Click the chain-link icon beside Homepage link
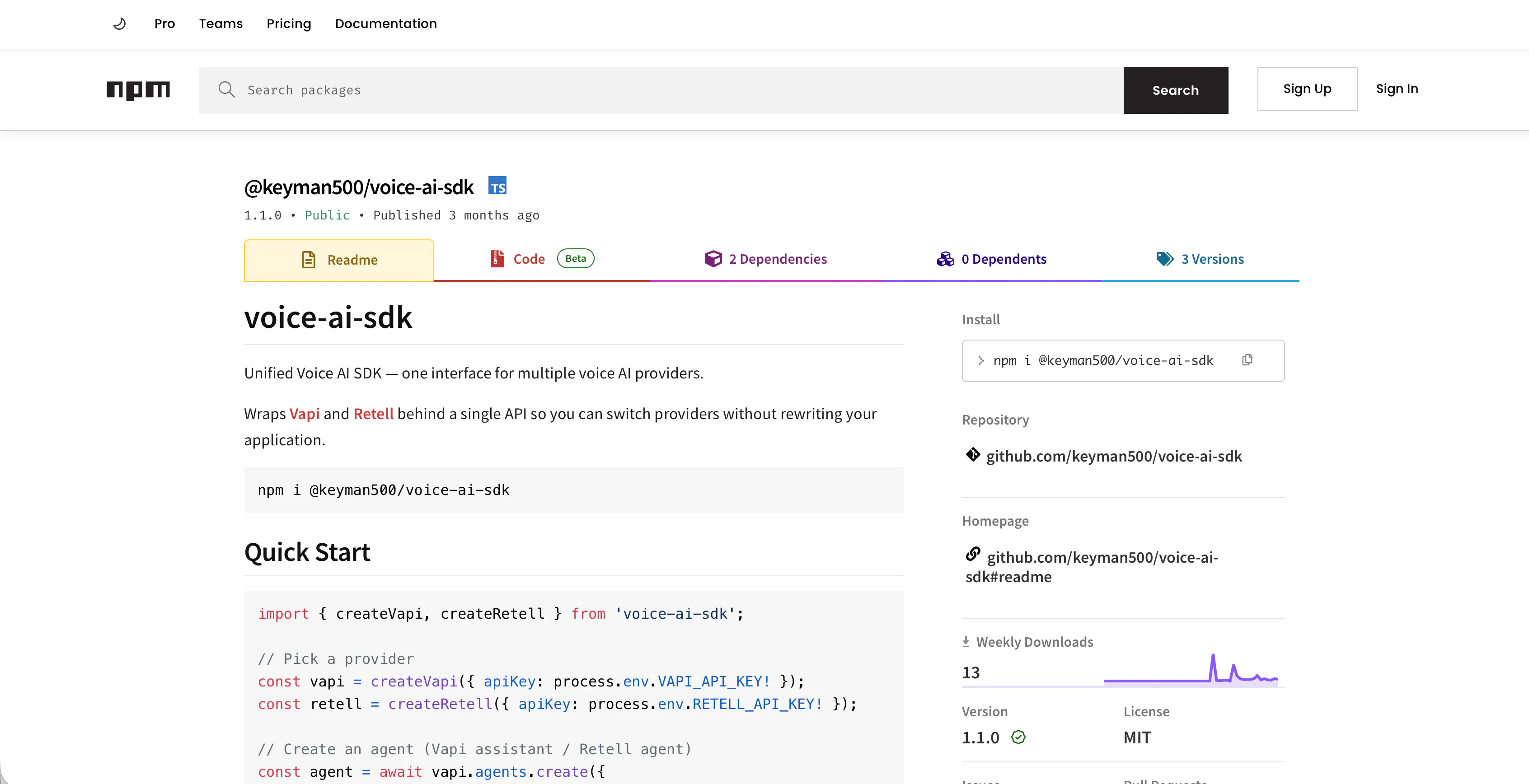The image size is (1529, 784). (x=973, y=554)
